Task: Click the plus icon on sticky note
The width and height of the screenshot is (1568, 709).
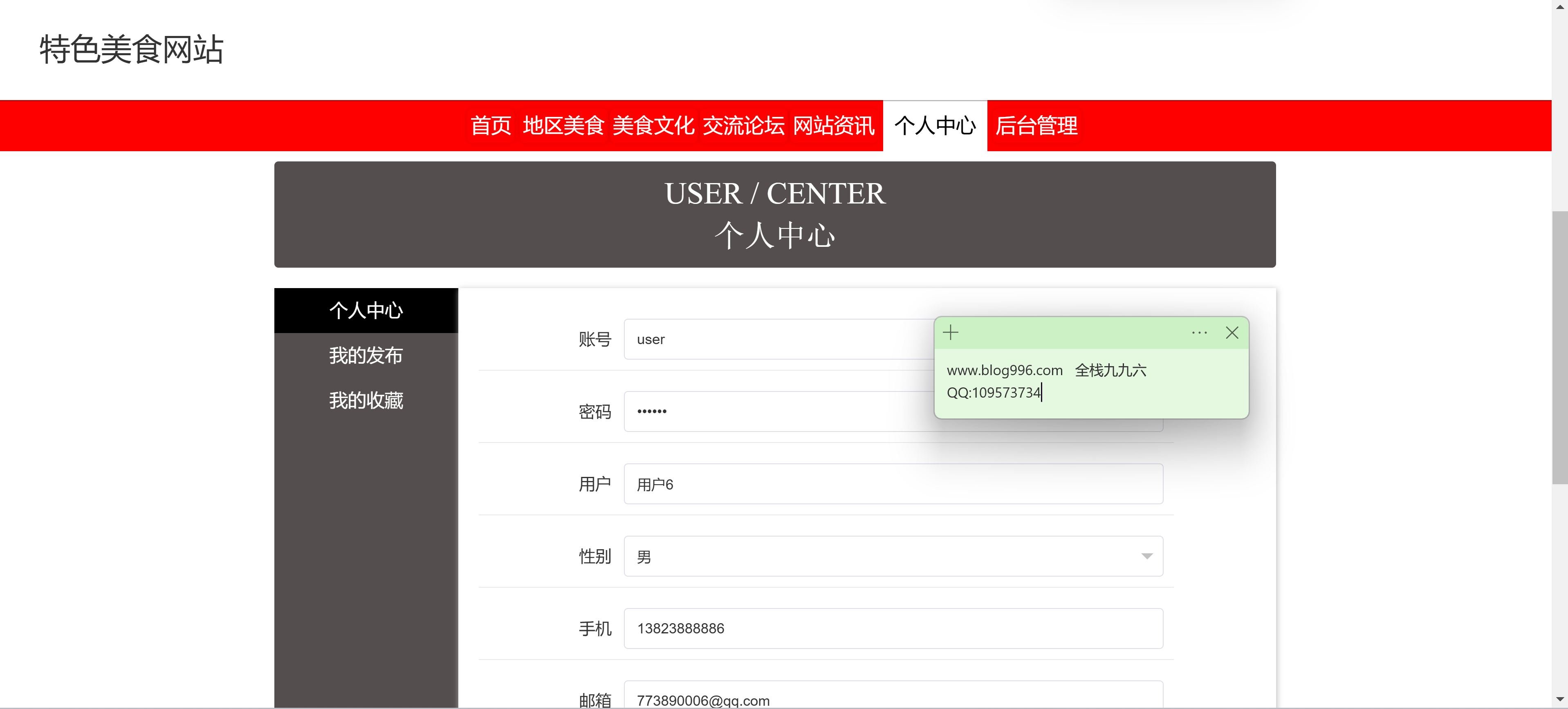Action: point(950,332)
